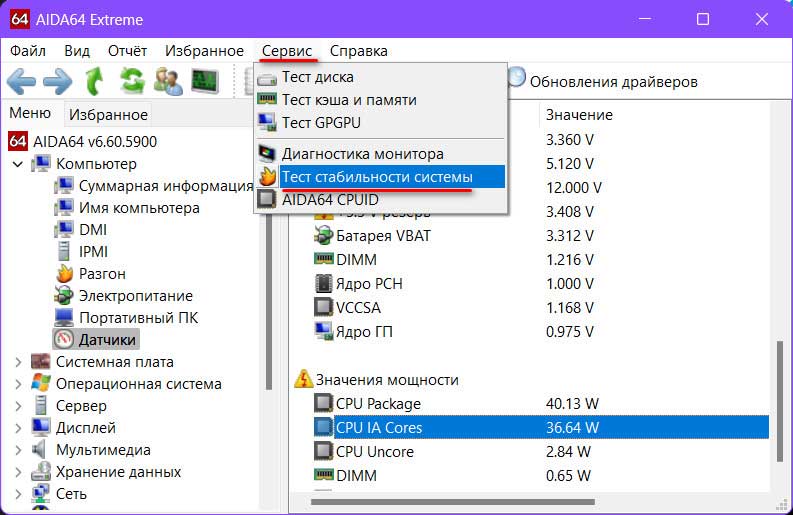The width and height of the screenshot is (793, 515).
Task: Click the Обновления драйверов icon
Action: (x=516, y=77)
